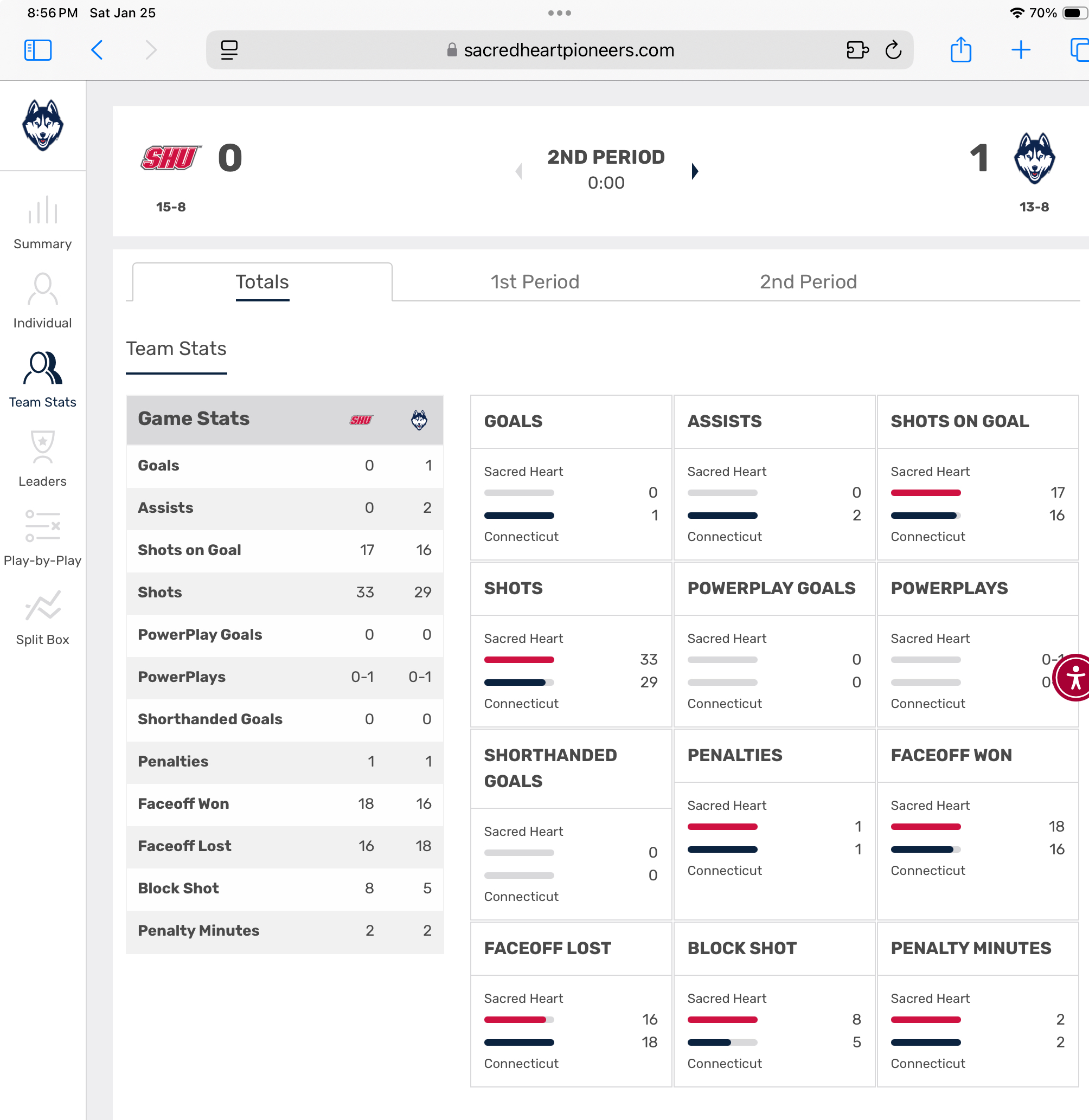
Task: Click the PENALTY MINUTES card heading
Action: point(971,949)
